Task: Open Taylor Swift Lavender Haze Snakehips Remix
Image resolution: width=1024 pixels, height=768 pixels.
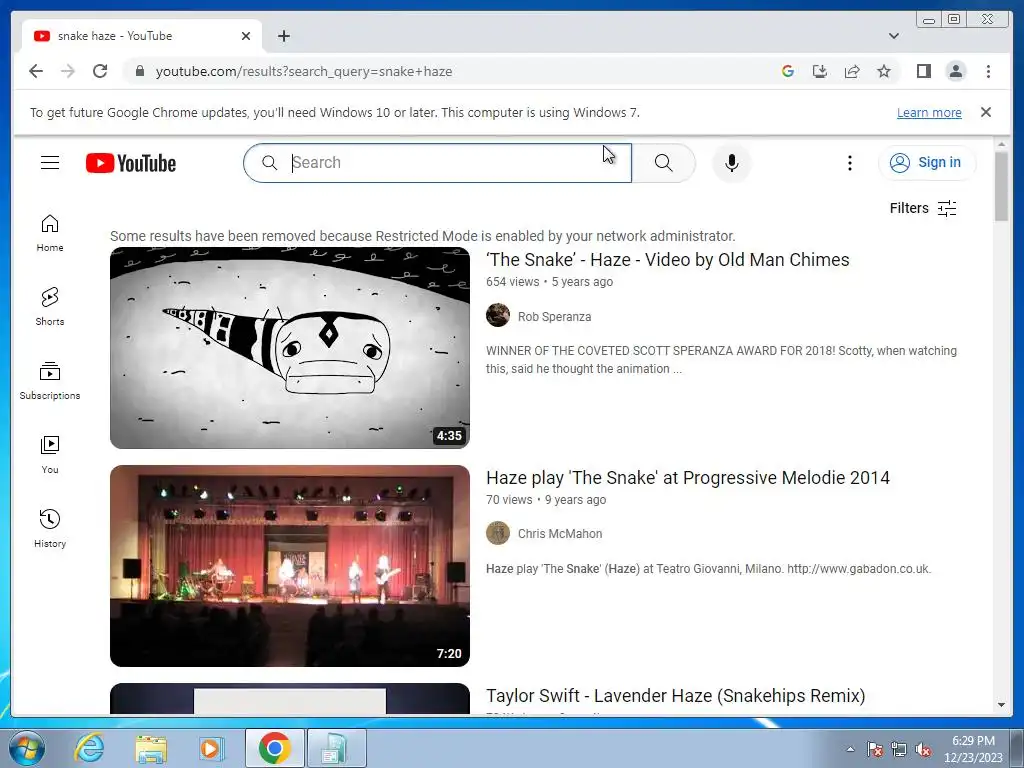Action: (x=675, y=696)
